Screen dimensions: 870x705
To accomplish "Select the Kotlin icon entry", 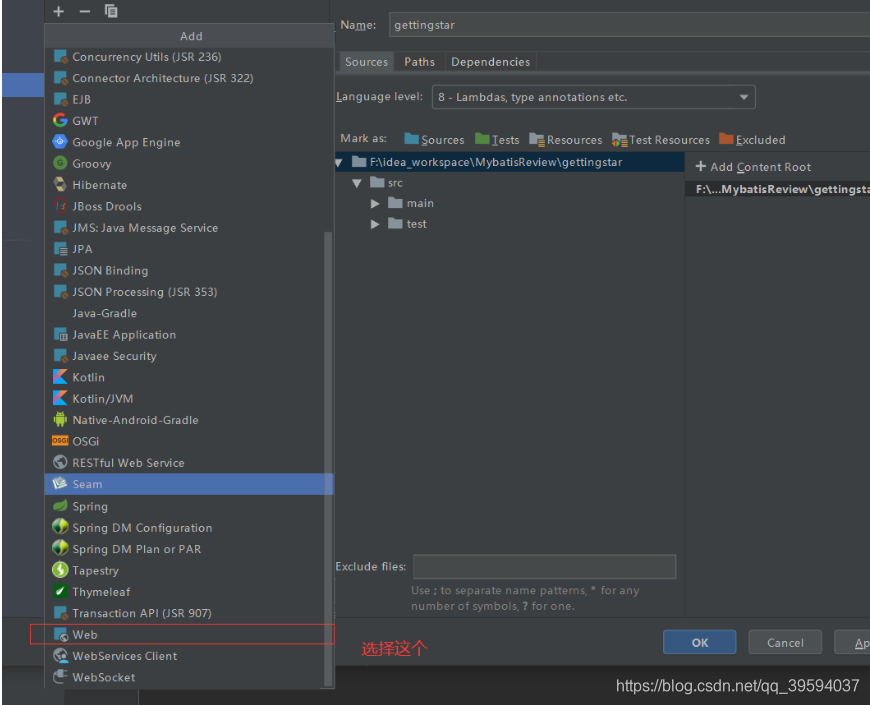I will 60,377.
